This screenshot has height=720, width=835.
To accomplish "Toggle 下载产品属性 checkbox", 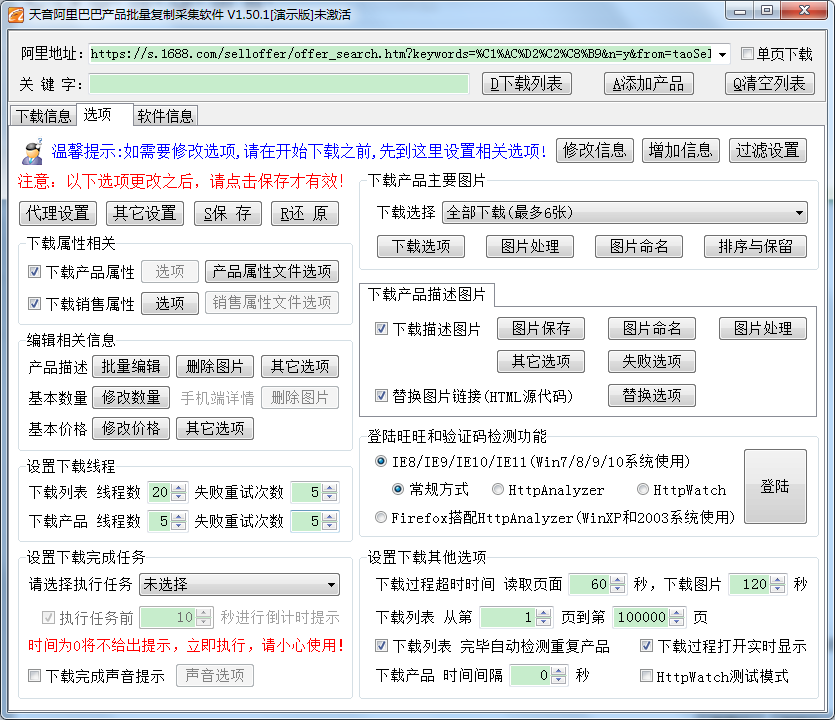I will click(x=34, y=272).
